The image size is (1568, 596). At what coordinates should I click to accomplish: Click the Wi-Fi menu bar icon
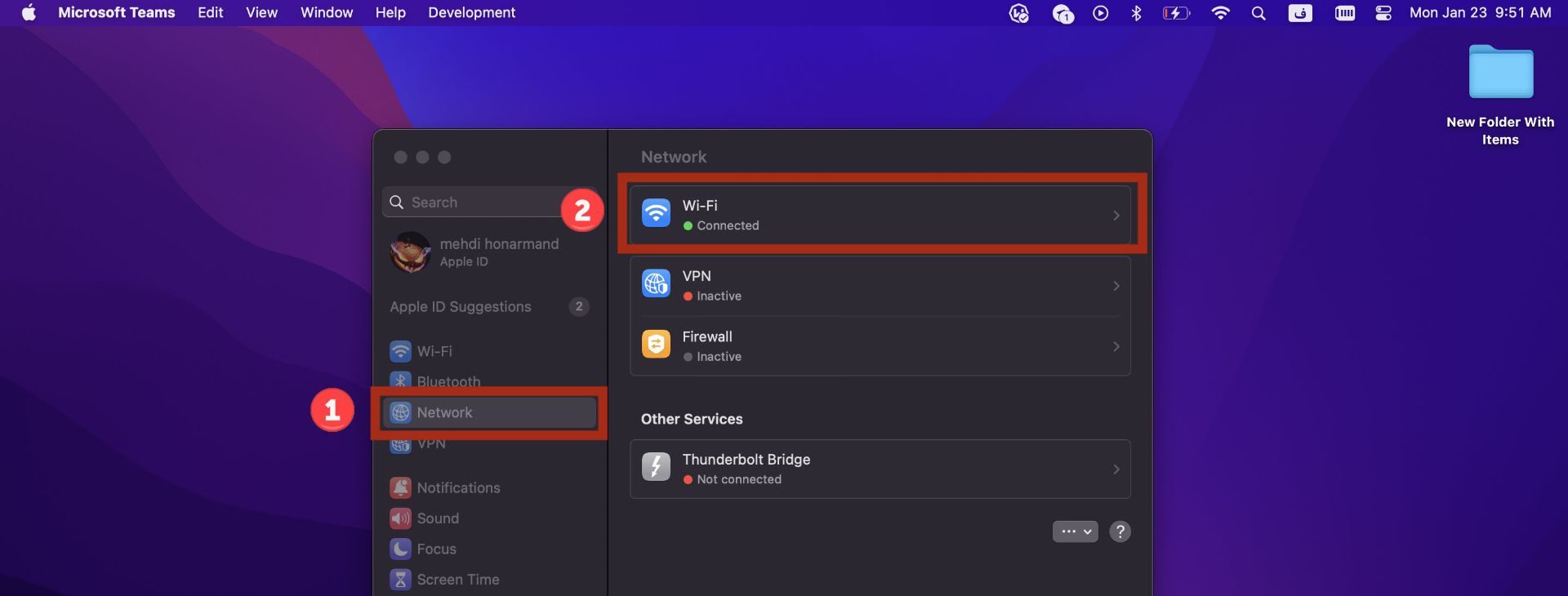point(1220,13)
